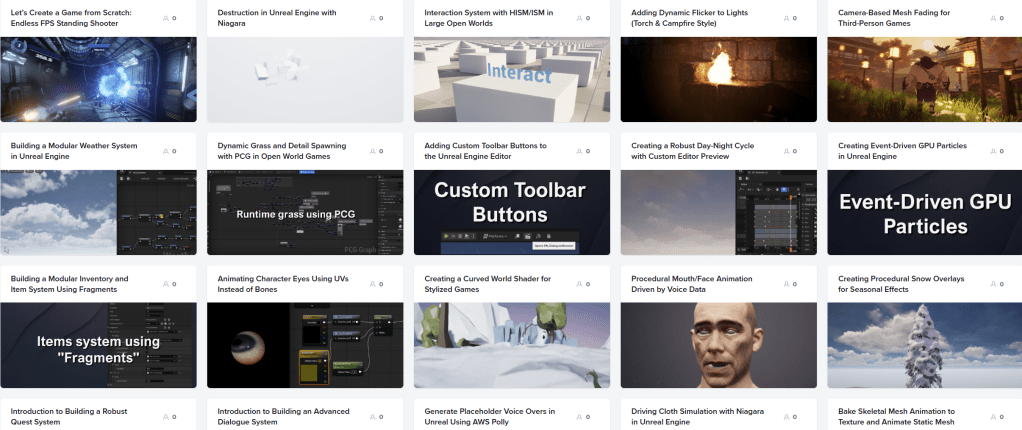Click the bald head face animation thumbnail
Screen dimensions: 1022x430
click(x=719, y=345)
